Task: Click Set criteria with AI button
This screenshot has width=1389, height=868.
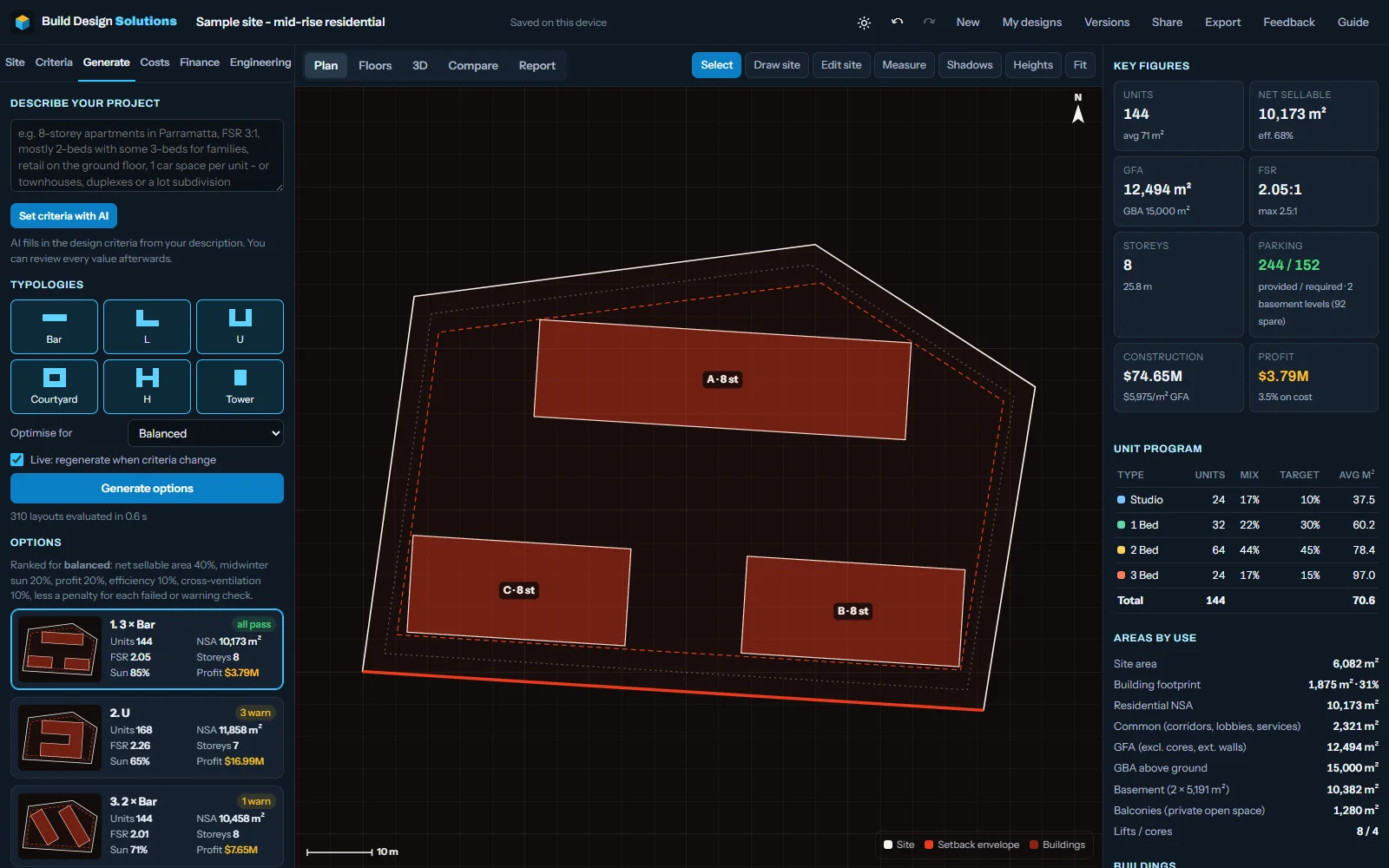Action: 63,216
